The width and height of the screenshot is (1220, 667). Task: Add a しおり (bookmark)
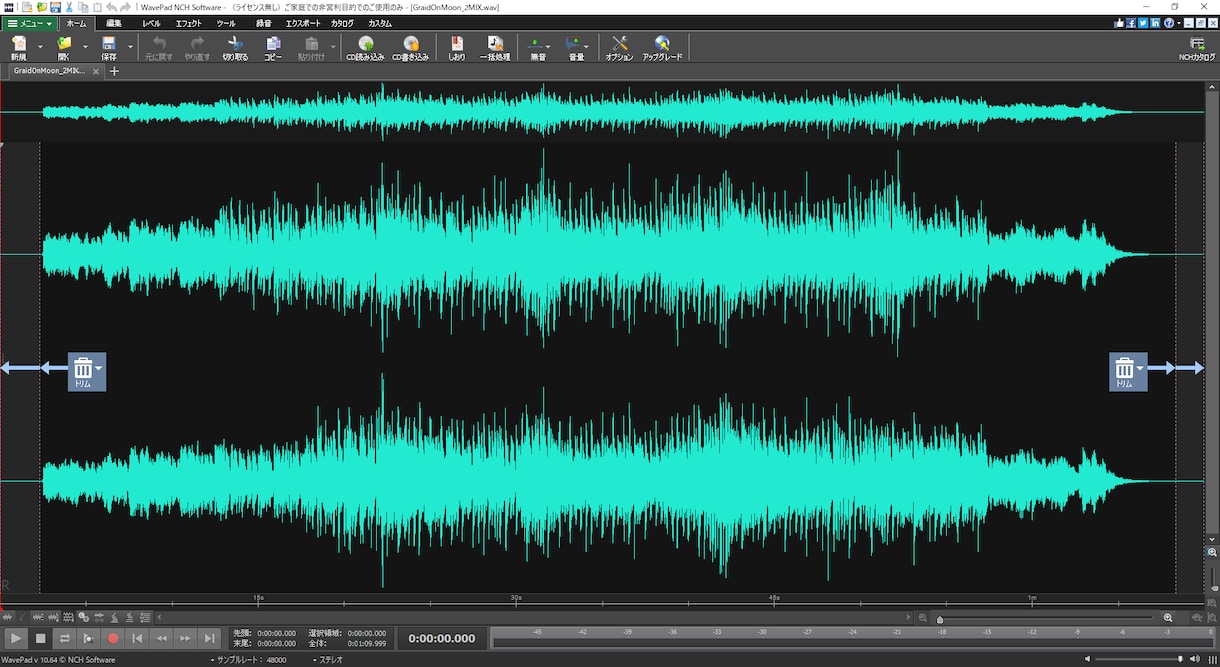[457, 47]
